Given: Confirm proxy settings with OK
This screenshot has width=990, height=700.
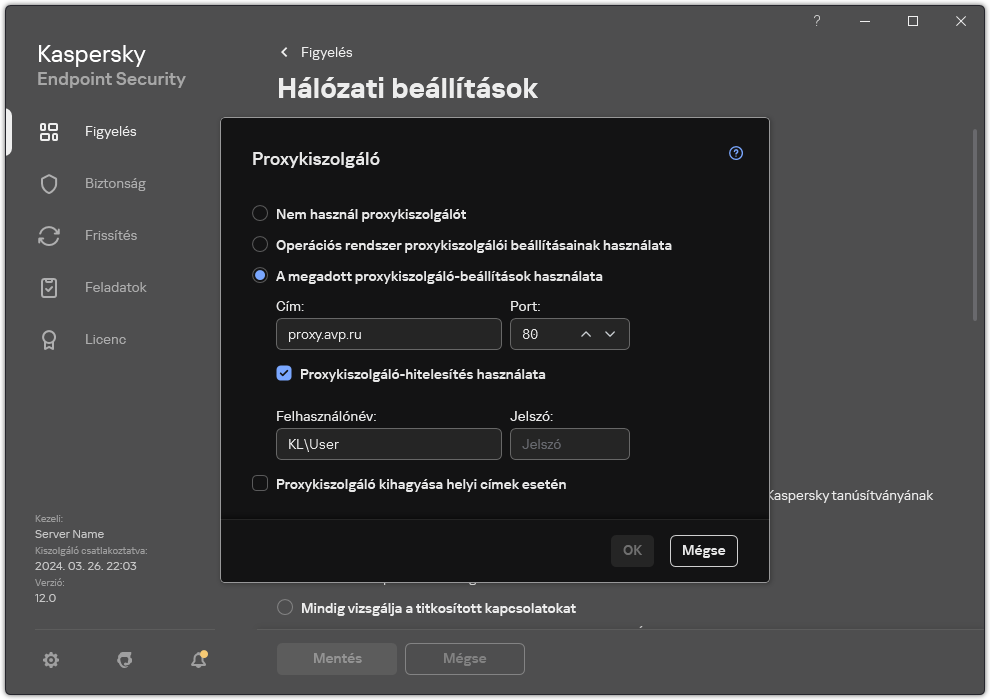Looking at the screenshot, I should point(632,550).
